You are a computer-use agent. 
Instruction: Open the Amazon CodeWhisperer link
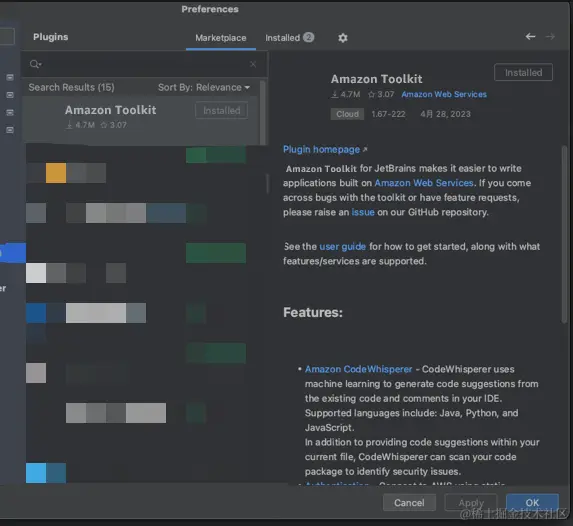(358, 369)
